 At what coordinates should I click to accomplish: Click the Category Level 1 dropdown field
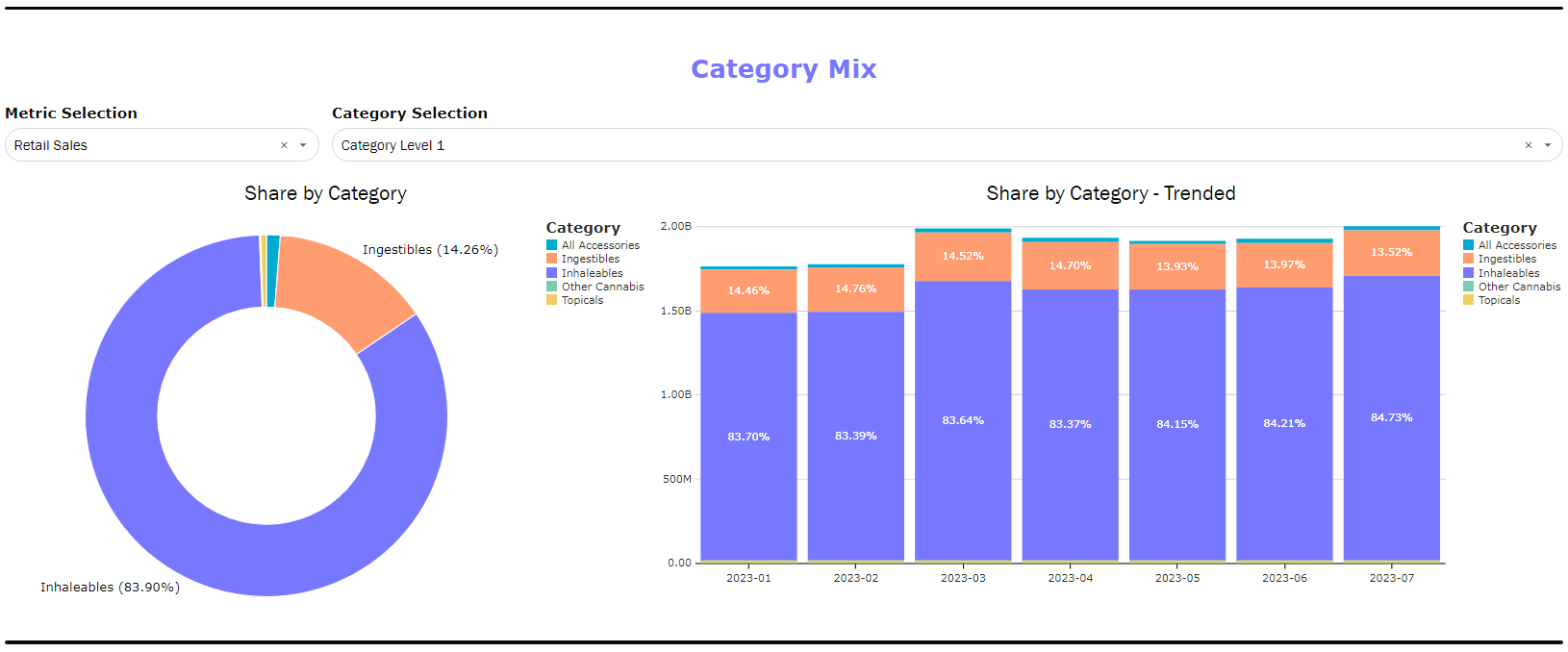click(866, 145)
